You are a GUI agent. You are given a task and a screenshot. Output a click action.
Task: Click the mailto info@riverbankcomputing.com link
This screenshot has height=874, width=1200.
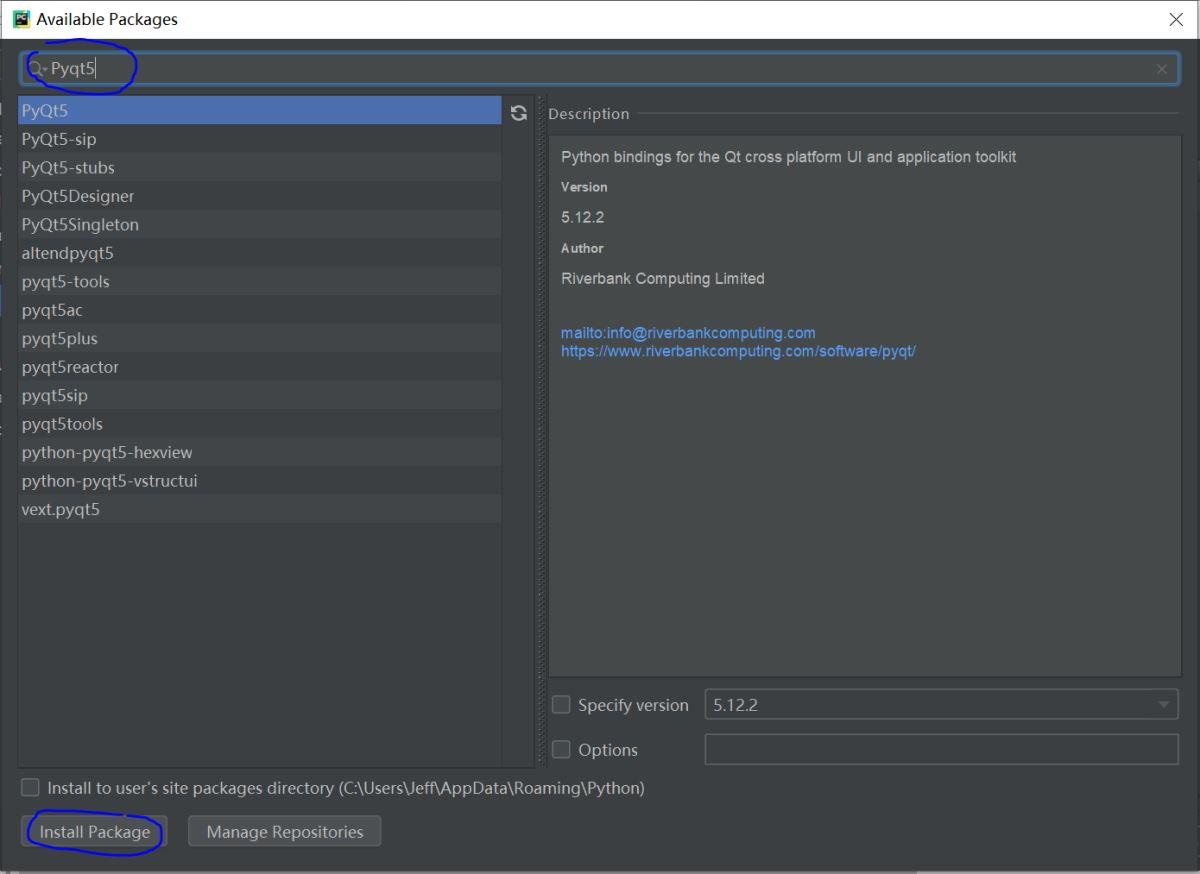click(688, 333)
